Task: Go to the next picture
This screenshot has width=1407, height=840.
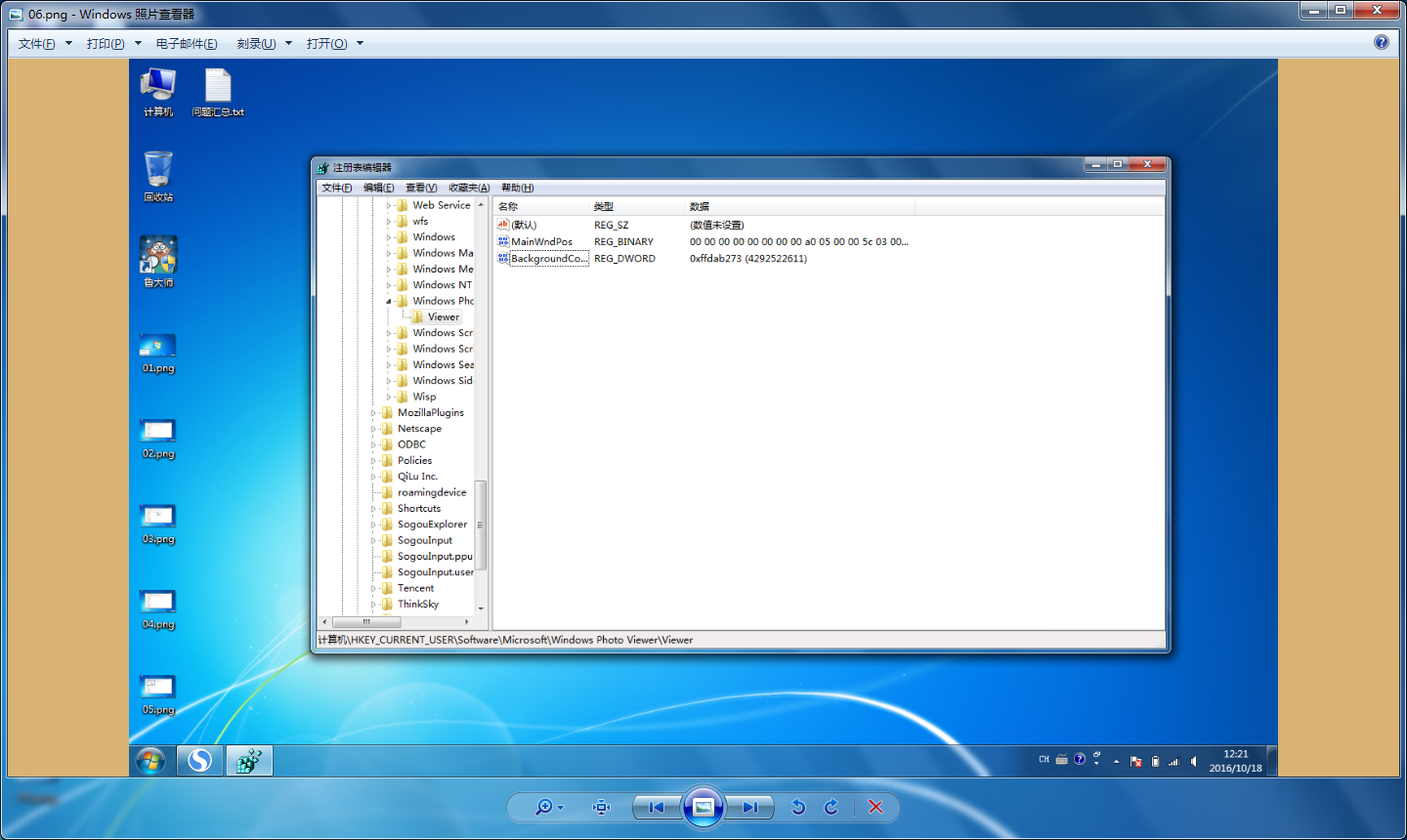Action: pyautogui.click(x=750, y=807)
